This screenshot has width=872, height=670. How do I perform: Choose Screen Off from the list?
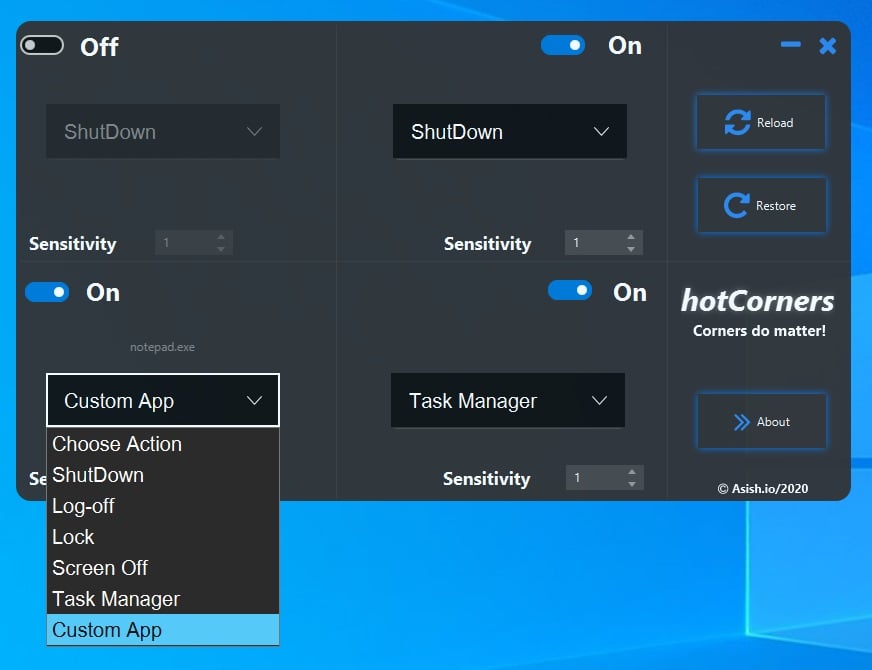163,568
